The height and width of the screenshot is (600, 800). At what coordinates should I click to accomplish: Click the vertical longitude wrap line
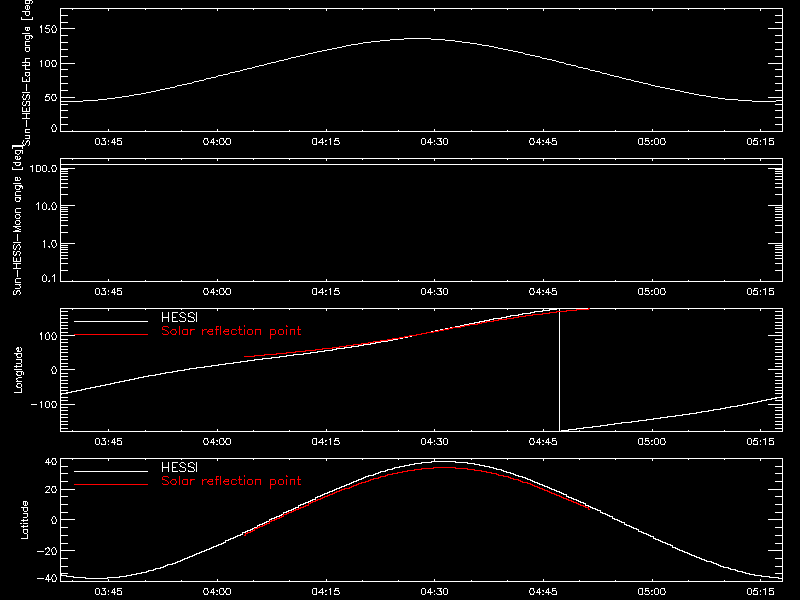click(559, 371)
